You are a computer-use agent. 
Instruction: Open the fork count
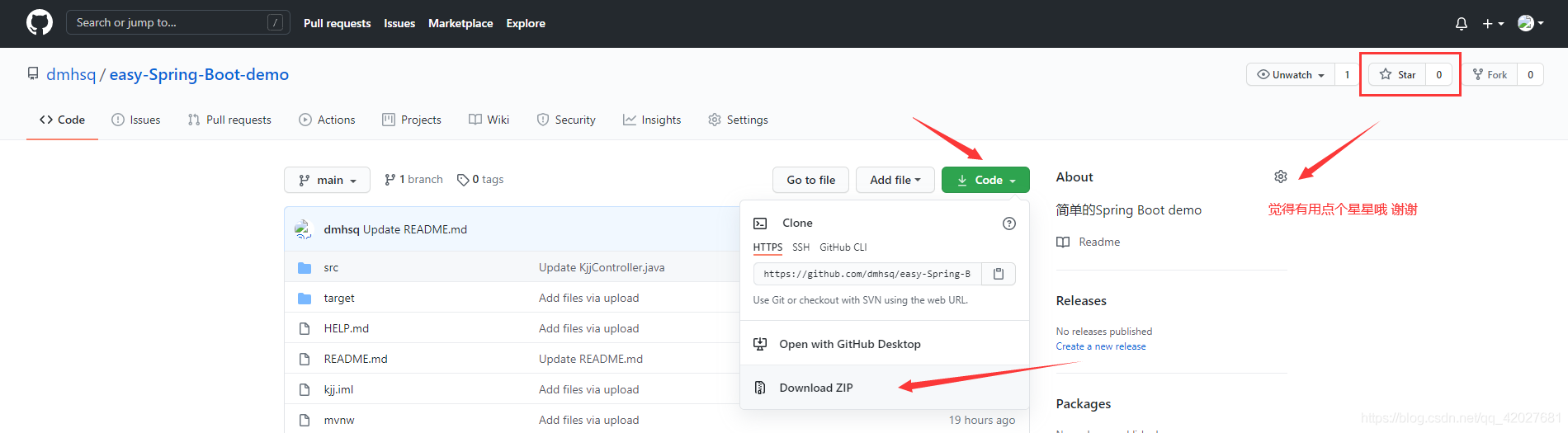(1530, 74)
